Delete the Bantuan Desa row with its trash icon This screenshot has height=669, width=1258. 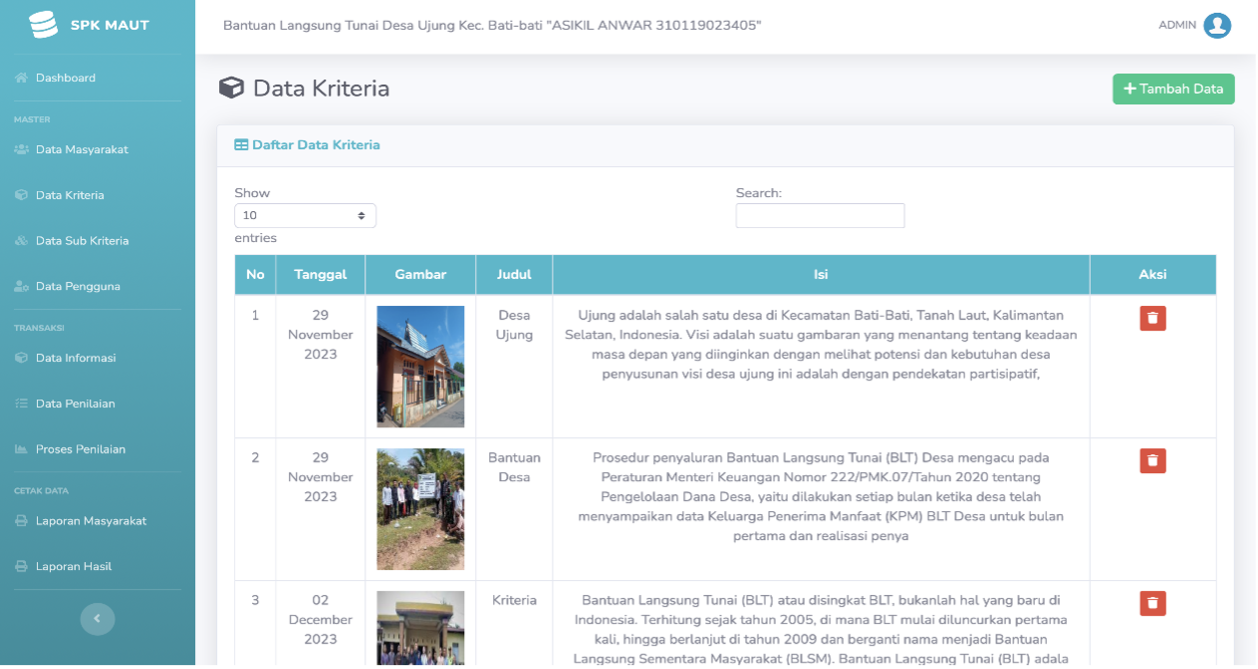tap(1153, 461)
